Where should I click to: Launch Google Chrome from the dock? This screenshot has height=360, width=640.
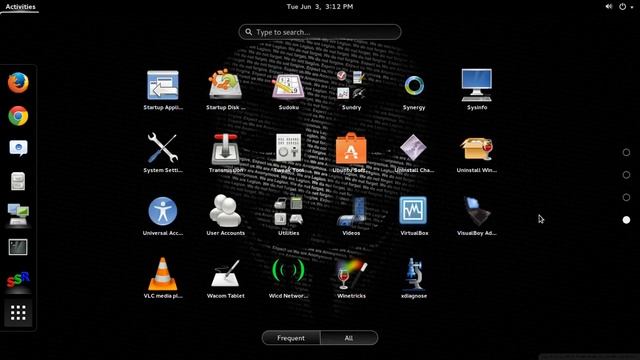[18, 116]
